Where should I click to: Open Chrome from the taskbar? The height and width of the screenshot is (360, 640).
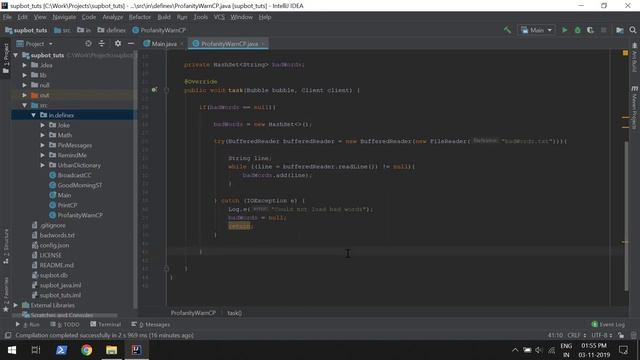[86, 350]
